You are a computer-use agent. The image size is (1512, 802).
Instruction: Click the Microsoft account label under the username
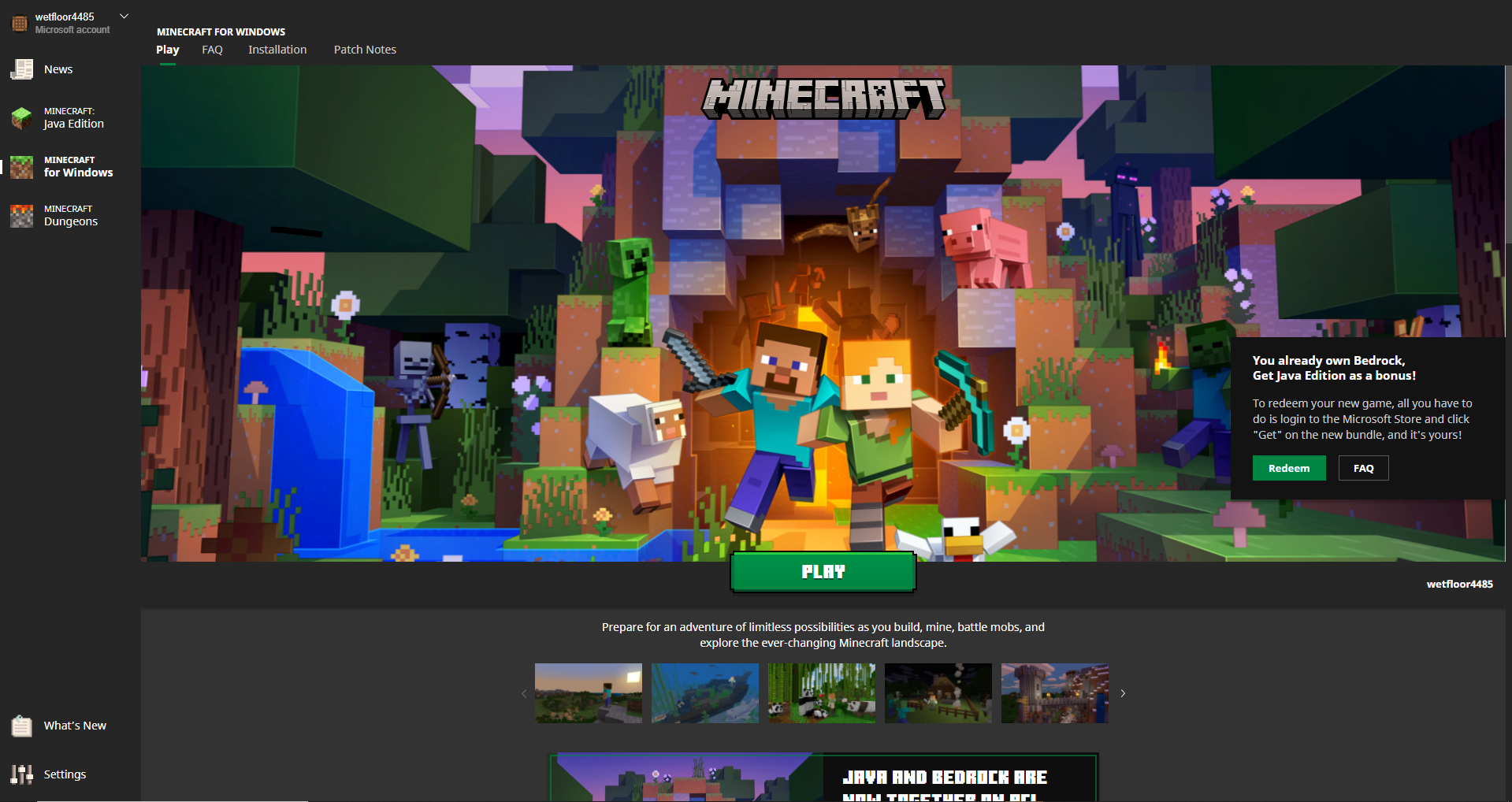(x=72, y=30)
